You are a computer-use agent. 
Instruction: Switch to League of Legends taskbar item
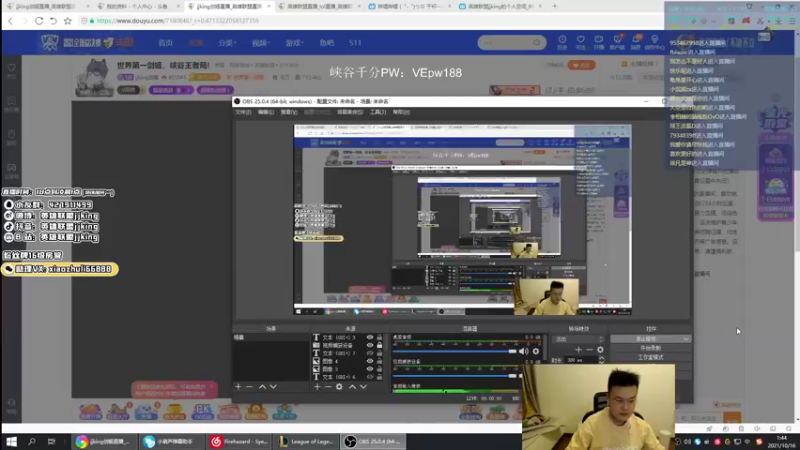click(306, 442)
